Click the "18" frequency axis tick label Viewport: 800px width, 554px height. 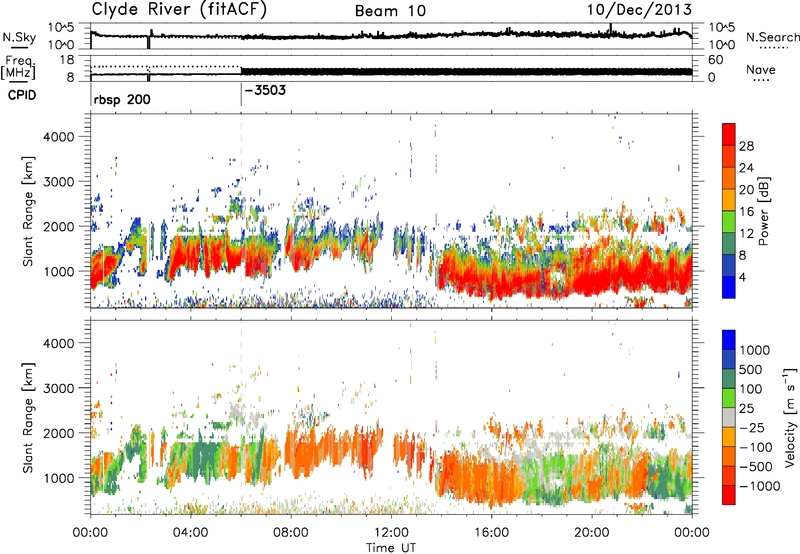pyautogui.click(x=66, y=60)
